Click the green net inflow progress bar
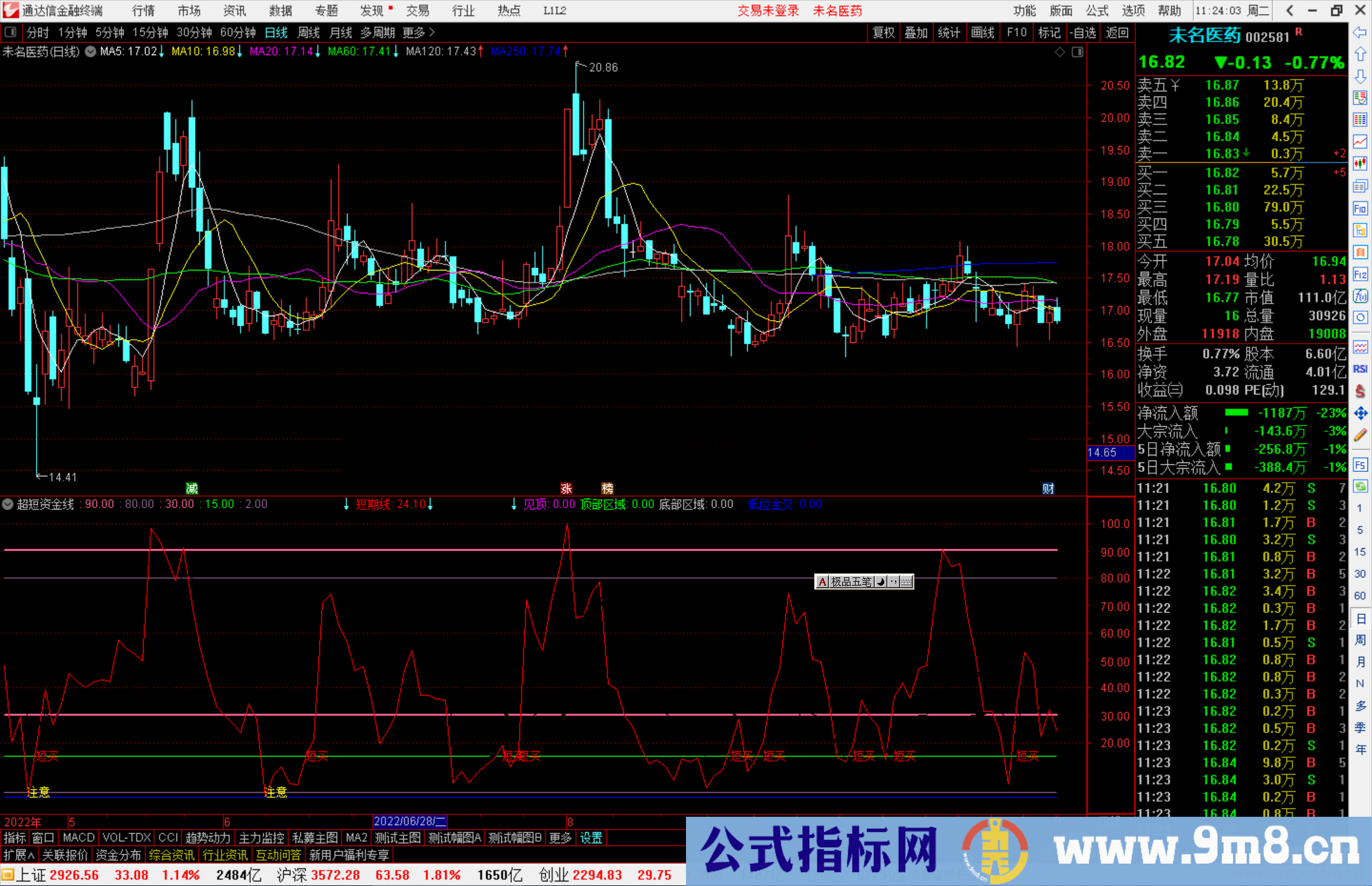The image size is (1372, 886). click(x=1236, y=413)
